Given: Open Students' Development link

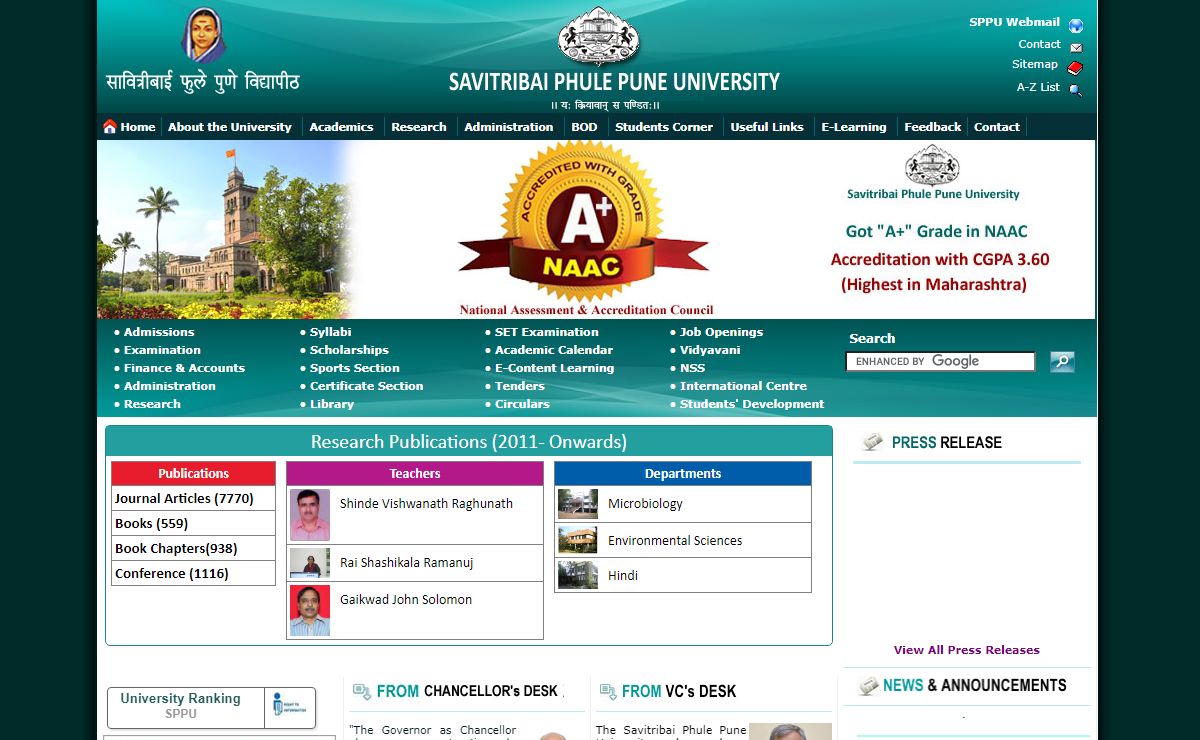Looking at the screenshot, I should (752, 404).
